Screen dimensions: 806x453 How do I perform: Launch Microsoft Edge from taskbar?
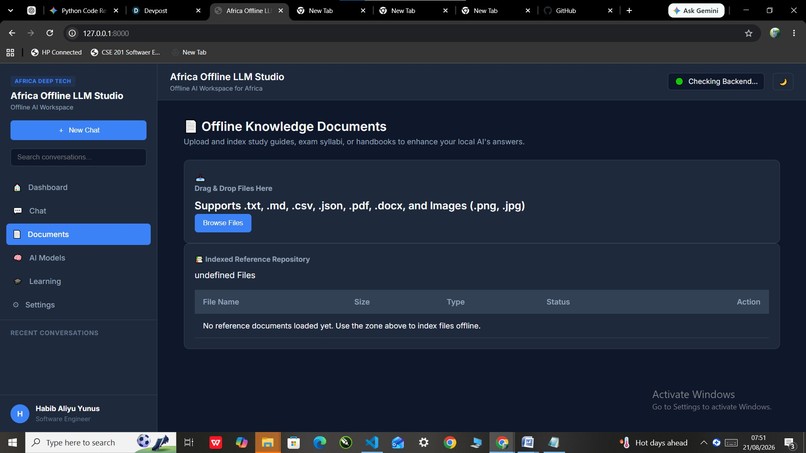[320, 442]
